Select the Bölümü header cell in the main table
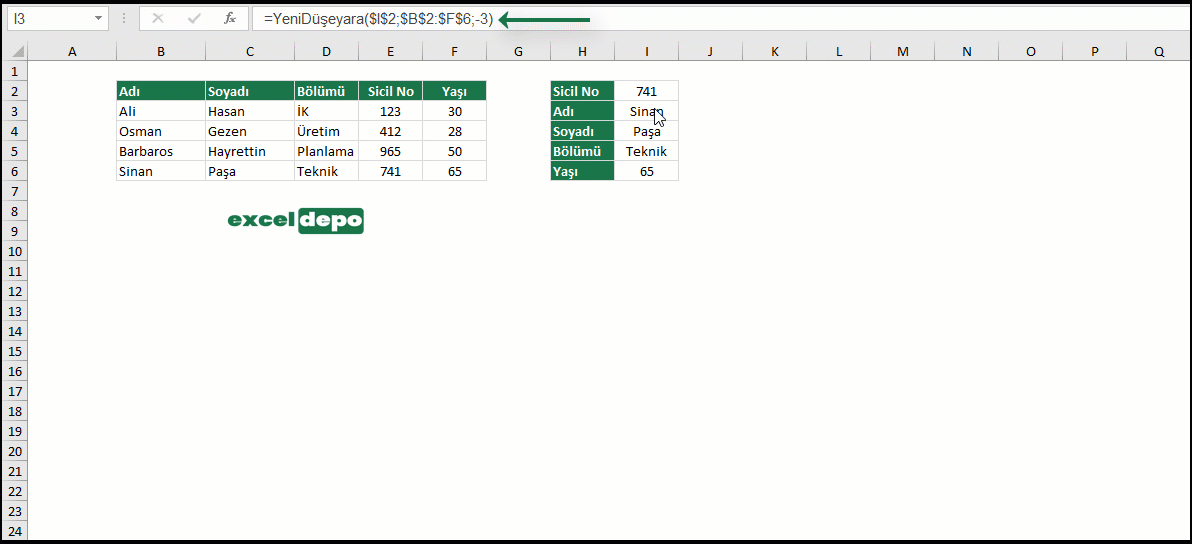The image size is (1192, 544). [326, 91]
